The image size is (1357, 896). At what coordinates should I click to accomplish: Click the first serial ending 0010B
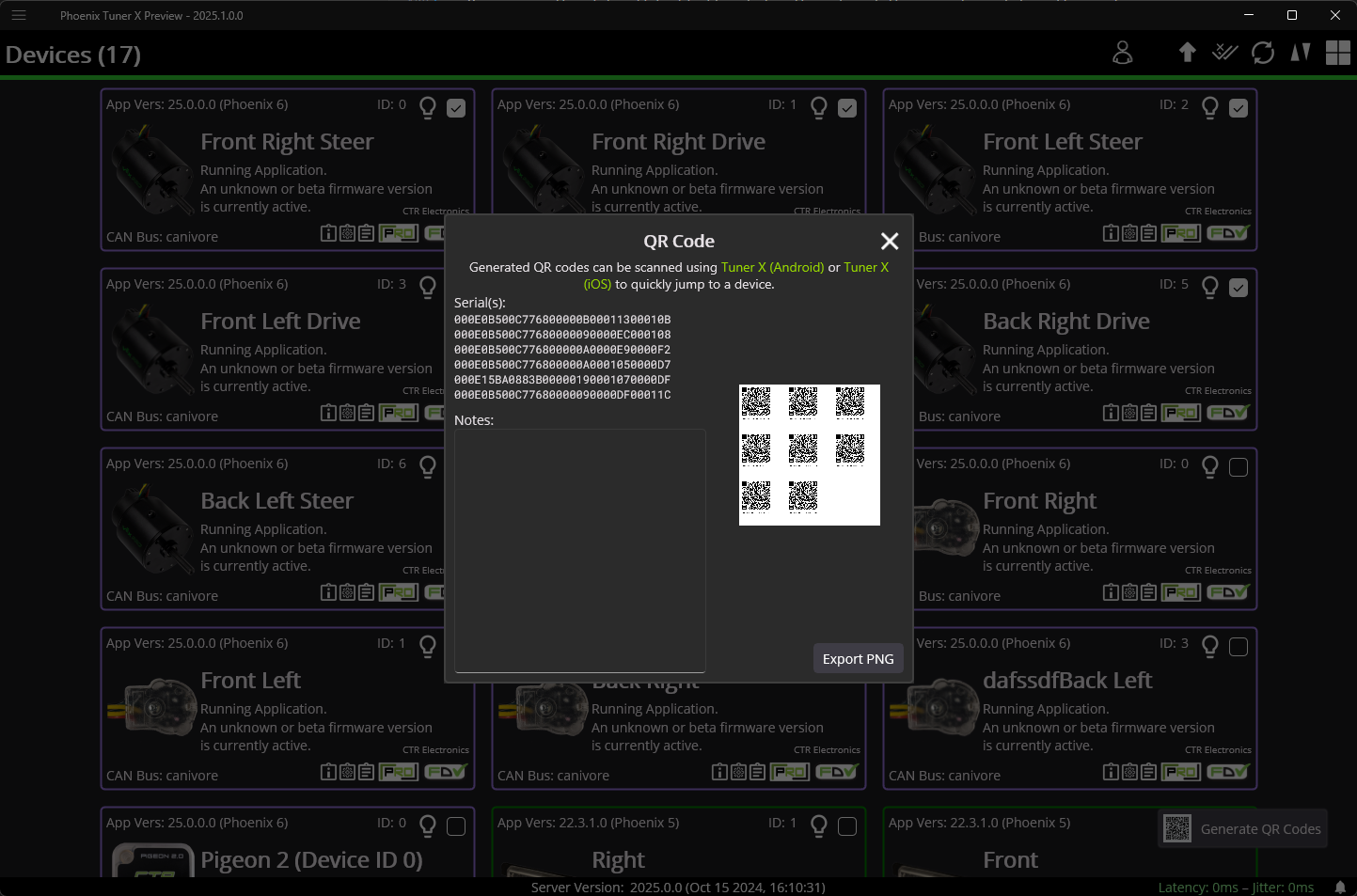click(562, 320)
